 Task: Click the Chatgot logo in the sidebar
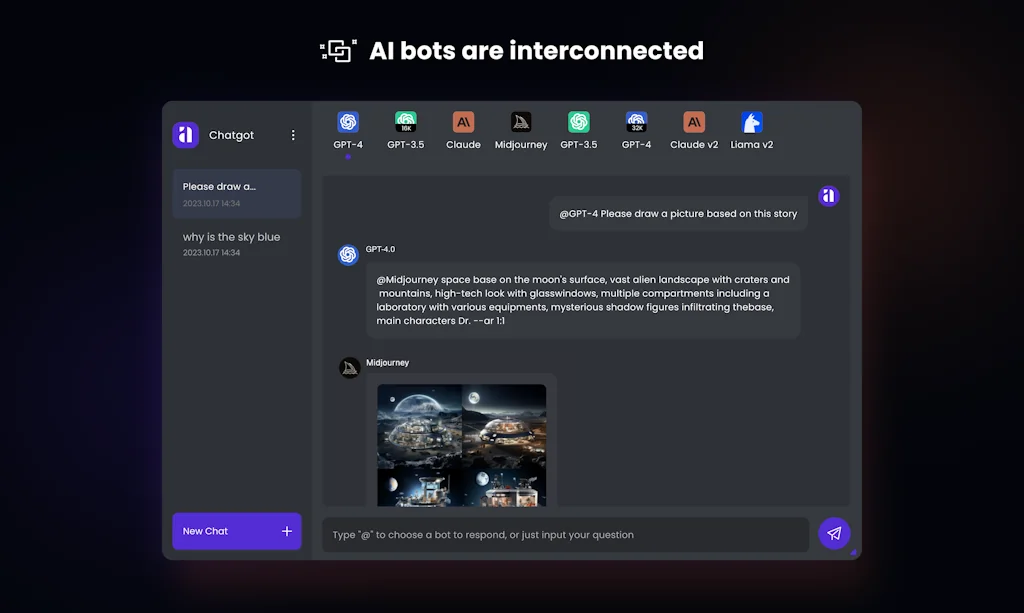tap(187, 134)
